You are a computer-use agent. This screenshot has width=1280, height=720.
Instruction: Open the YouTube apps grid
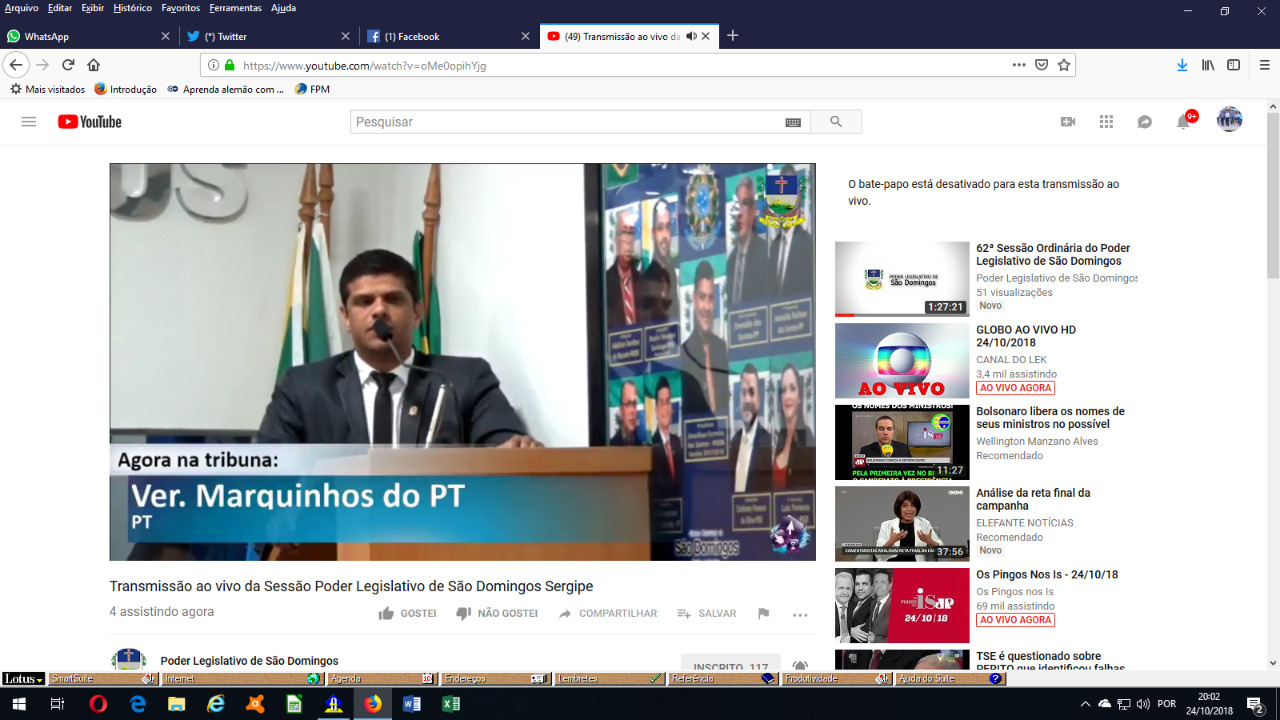pos(1106,122)
